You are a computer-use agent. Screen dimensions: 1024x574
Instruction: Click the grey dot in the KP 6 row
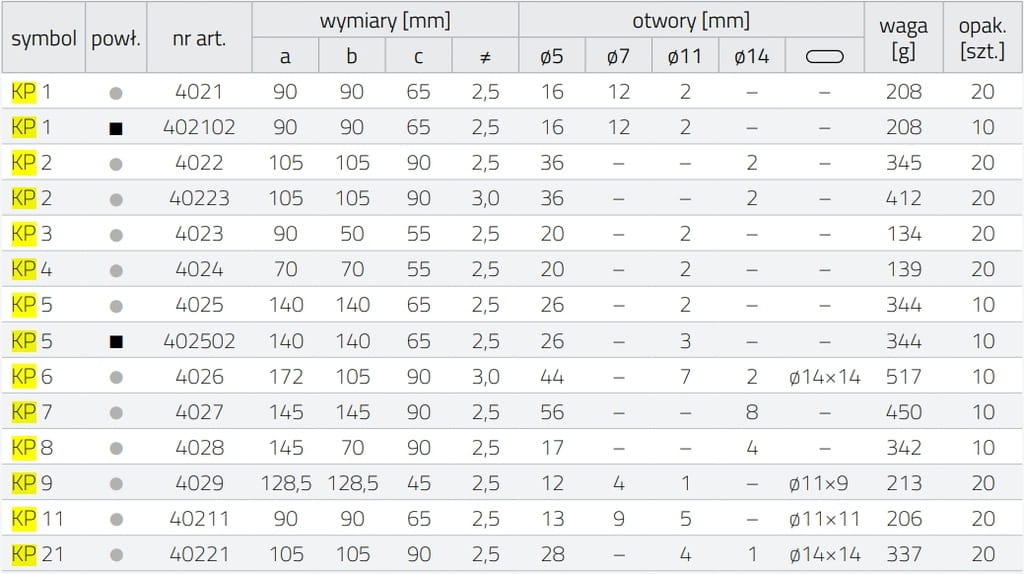click(116, 377)
